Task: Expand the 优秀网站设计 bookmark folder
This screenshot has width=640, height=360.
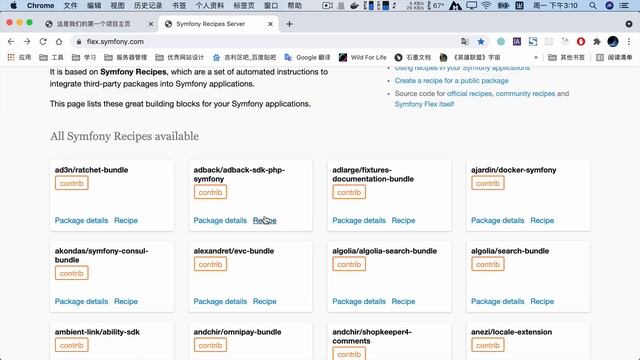Action: point(180,57)
